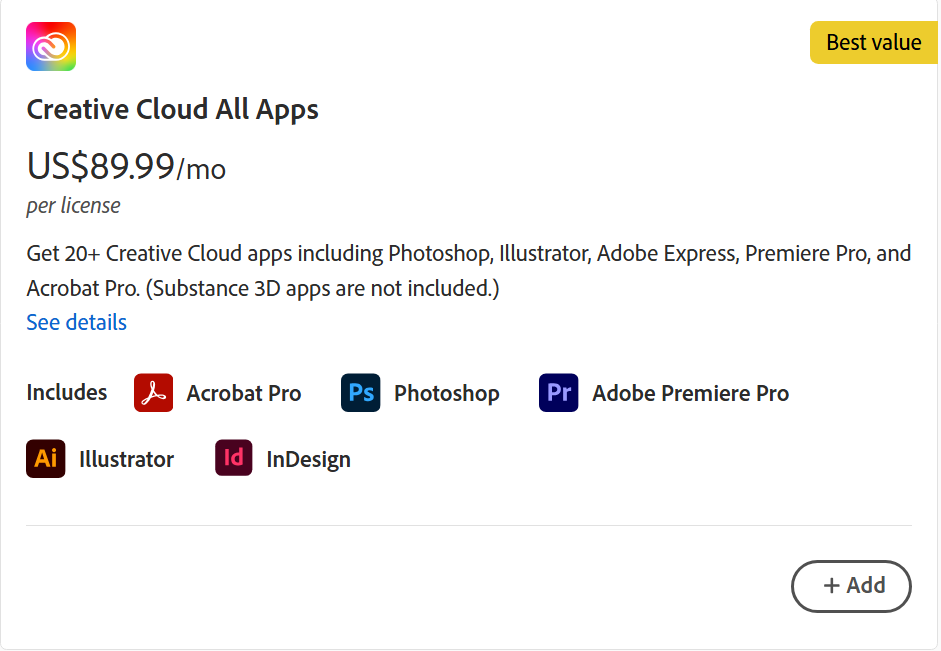The height and width of the screenshot is (651, 941).
Task: Click the Best value badge
Action: (x=873, y=43)
